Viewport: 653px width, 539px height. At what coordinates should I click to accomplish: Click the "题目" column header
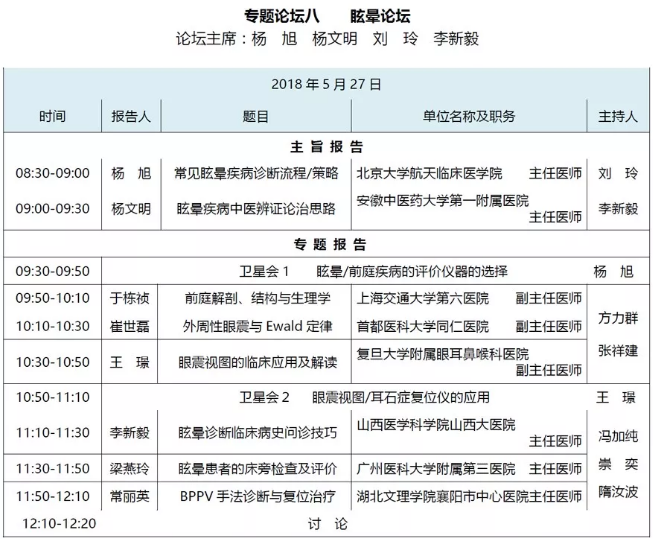click(255, 116)
